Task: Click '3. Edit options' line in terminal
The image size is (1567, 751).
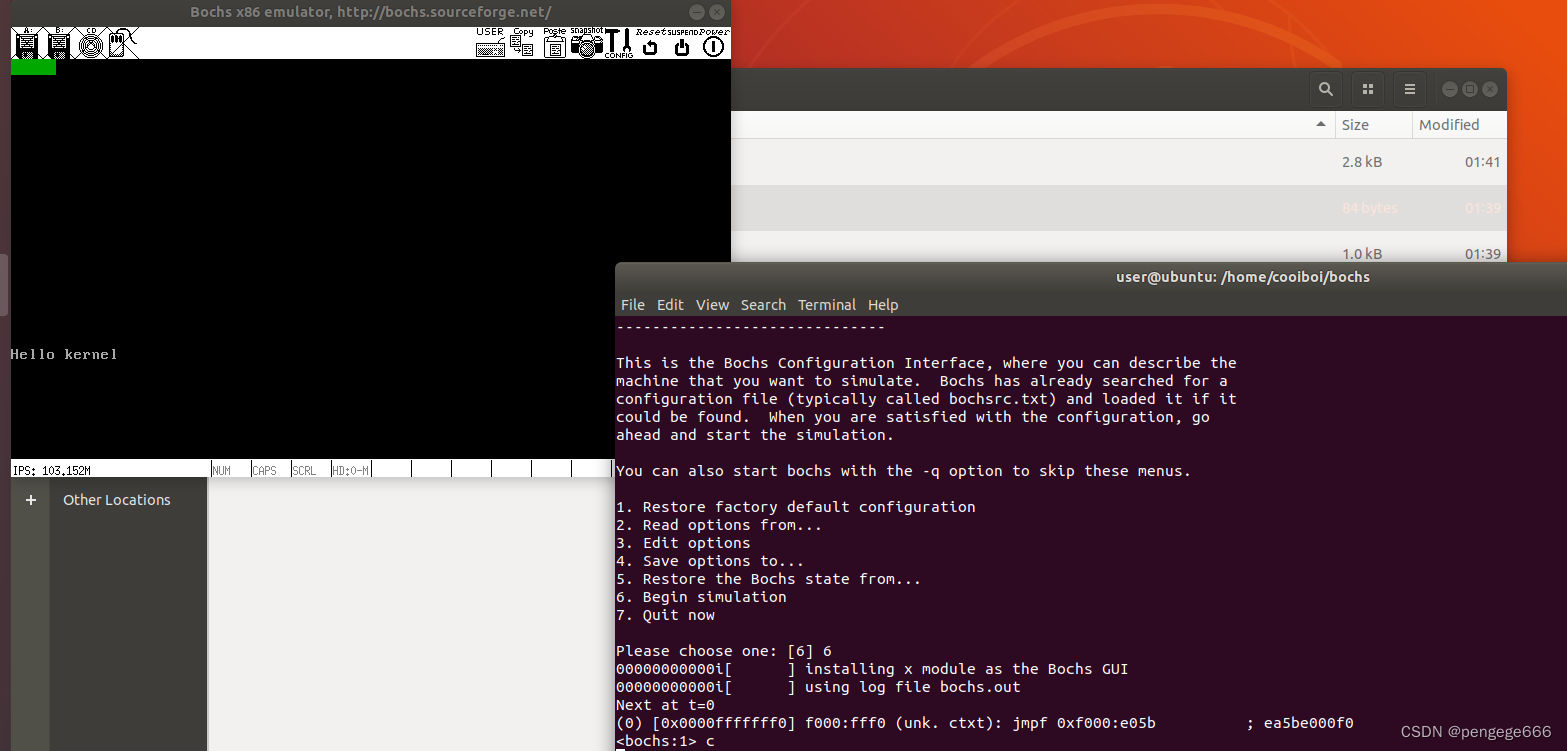Action: click(683, 543)
